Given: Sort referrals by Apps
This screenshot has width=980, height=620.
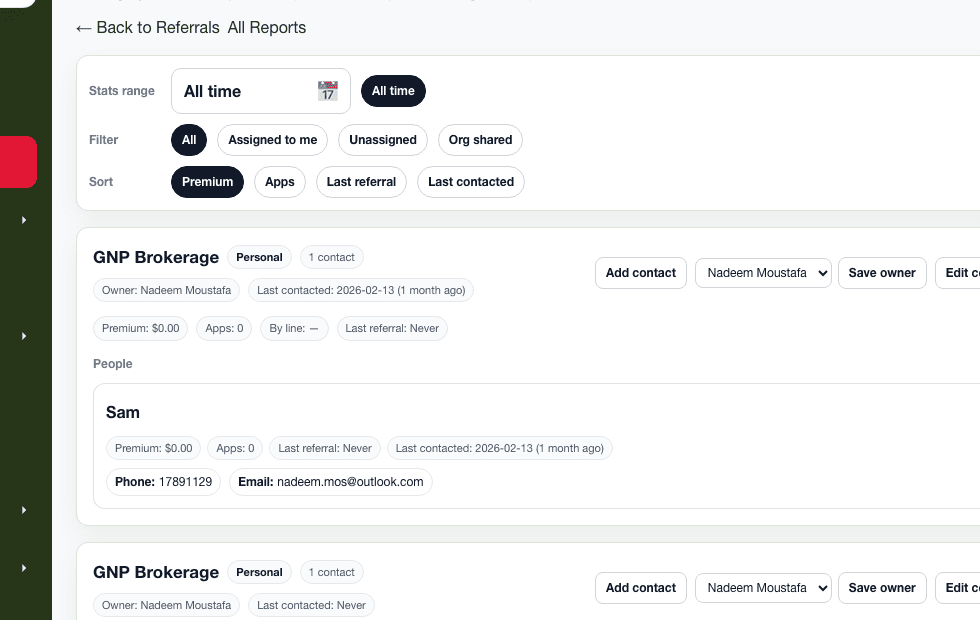Looking at the screenshot, I should point(279,182).
